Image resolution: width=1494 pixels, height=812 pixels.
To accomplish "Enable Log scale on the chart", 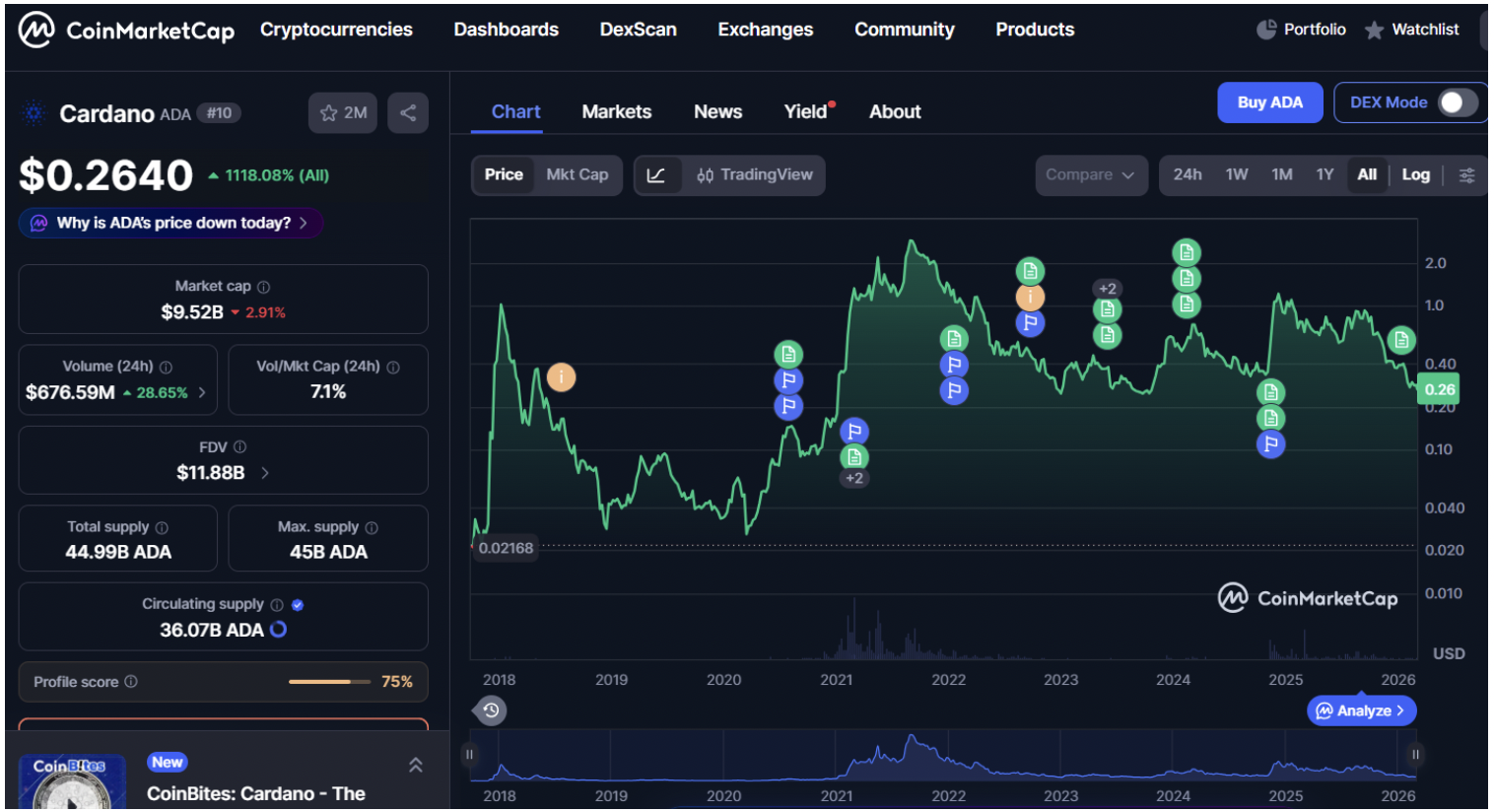I will [1416, 174].
